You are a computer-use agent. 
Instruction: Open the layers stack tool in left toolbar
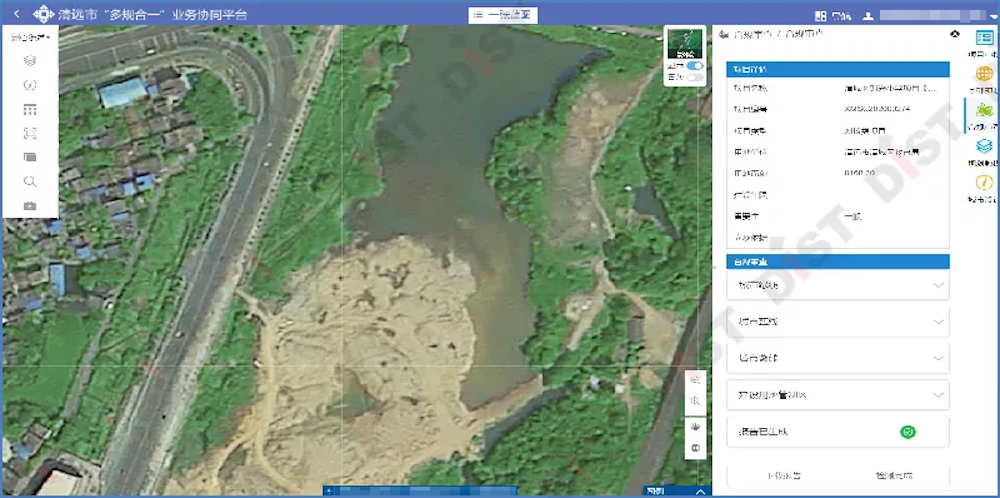tap(30, 61)
